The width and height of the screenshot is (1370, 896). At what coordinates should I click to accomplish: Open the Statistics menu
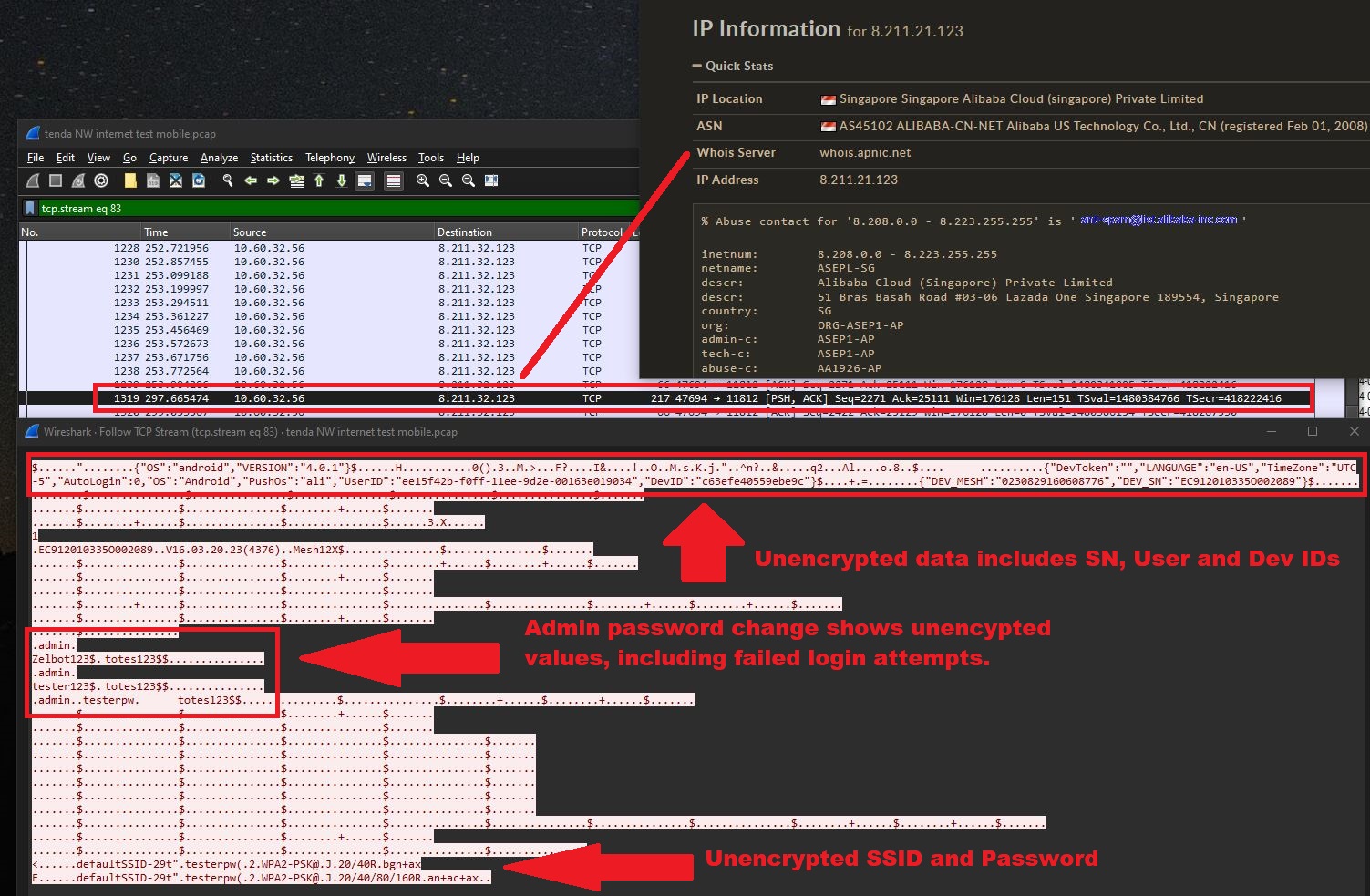[271, 158]
